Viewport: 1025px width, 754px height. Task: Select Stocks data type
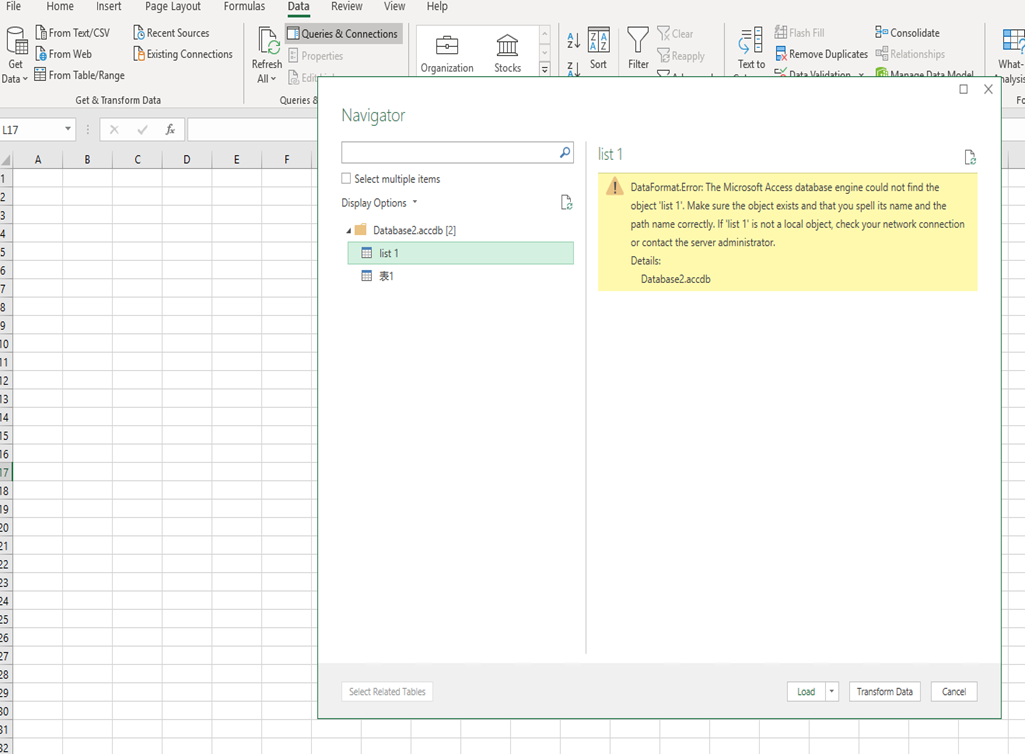pyautogui.click(x=507, y=54)
